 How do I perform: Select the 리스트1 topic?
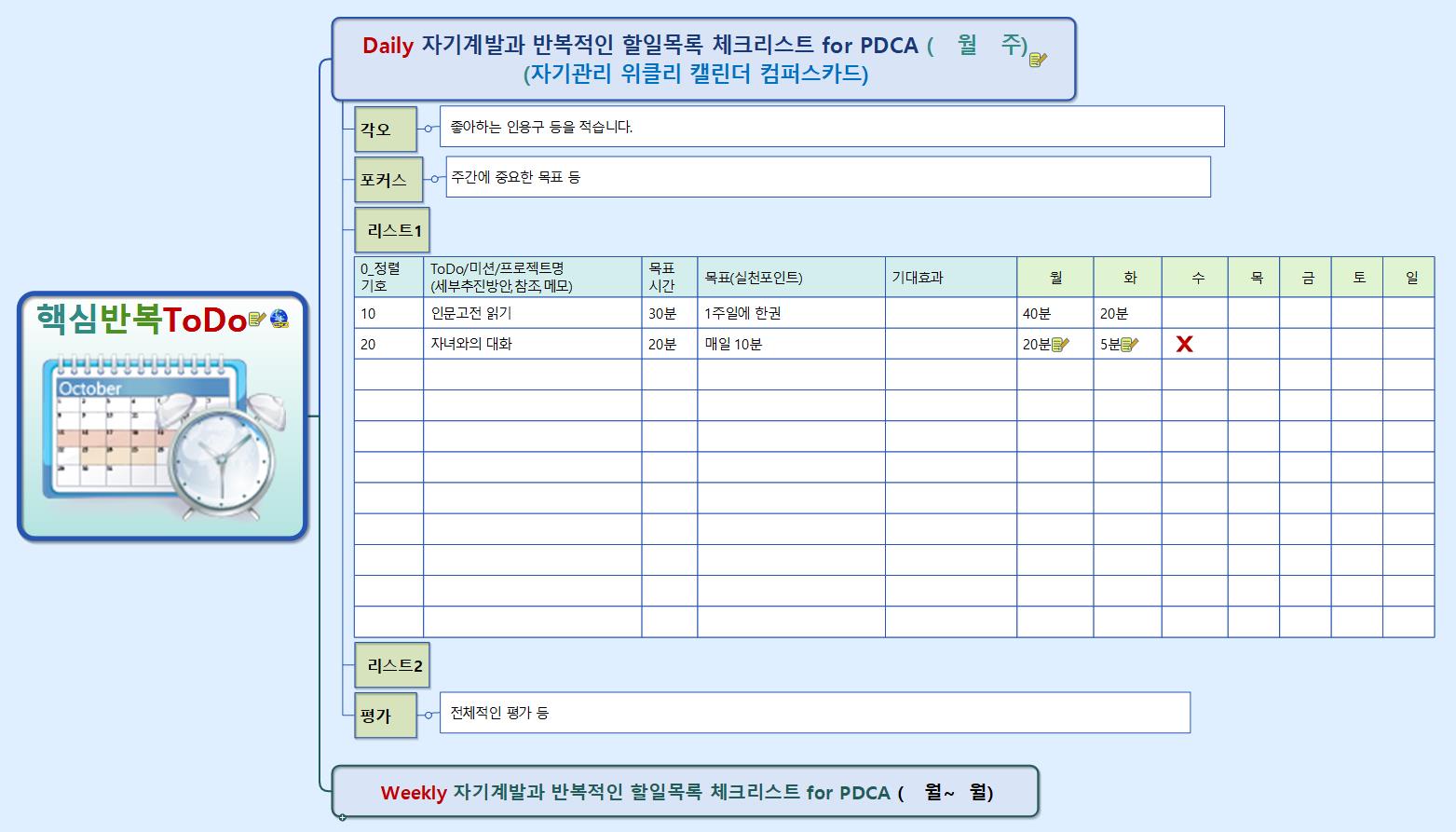(x=394, y=230)
